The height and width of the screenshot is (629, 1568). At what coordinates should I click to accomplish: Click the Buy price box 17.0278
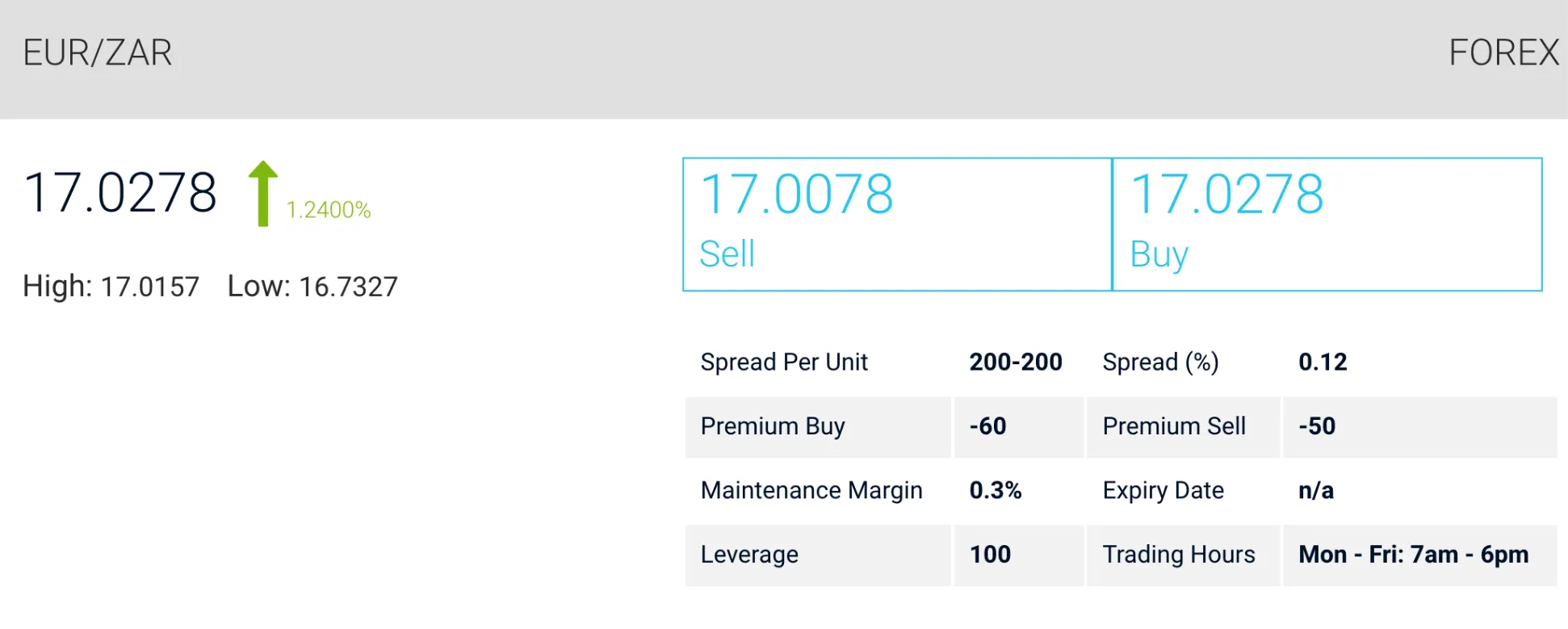(x=1327, y=224)
